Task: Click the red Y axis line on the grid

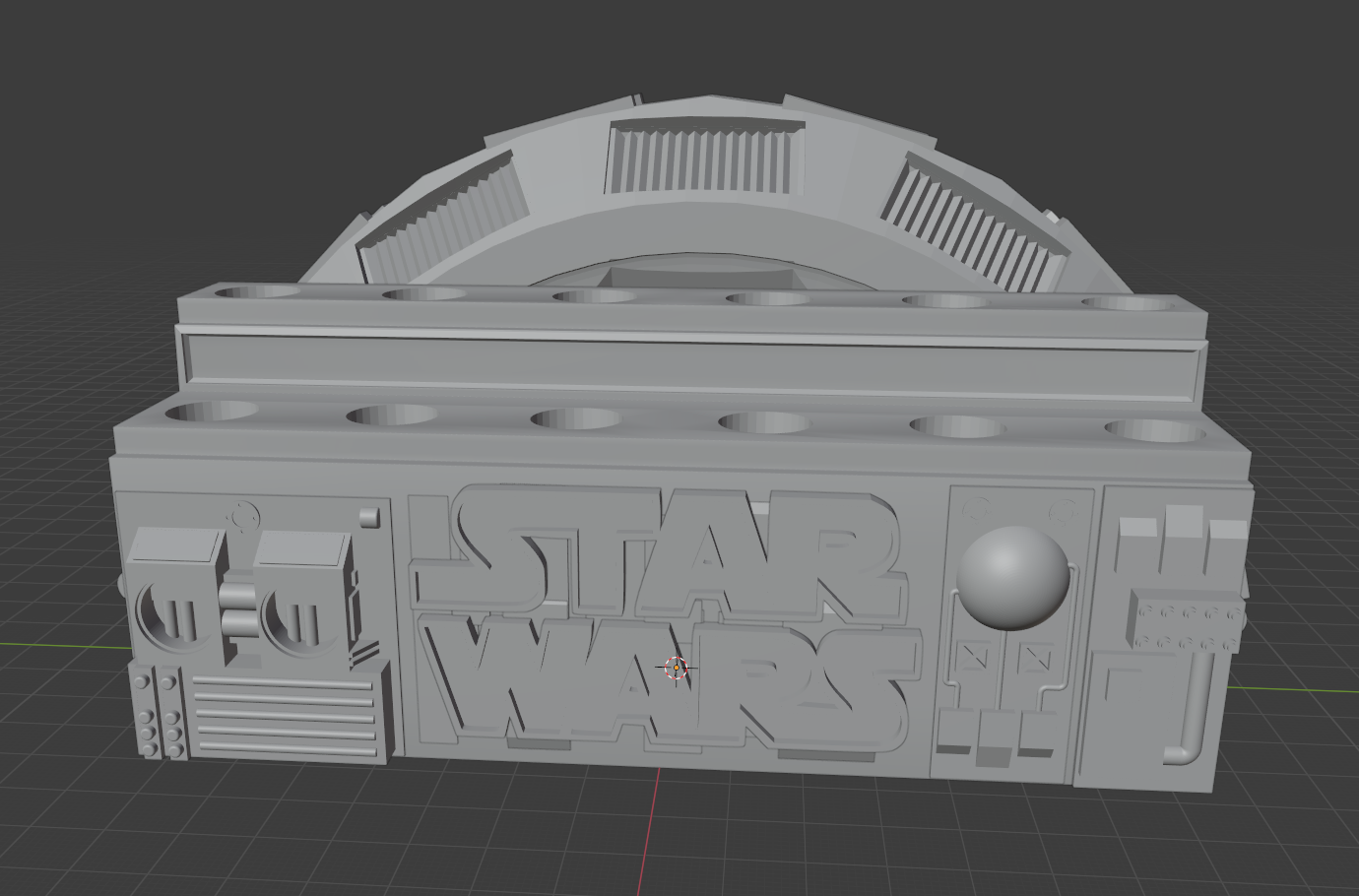Action: pos(647,832)
